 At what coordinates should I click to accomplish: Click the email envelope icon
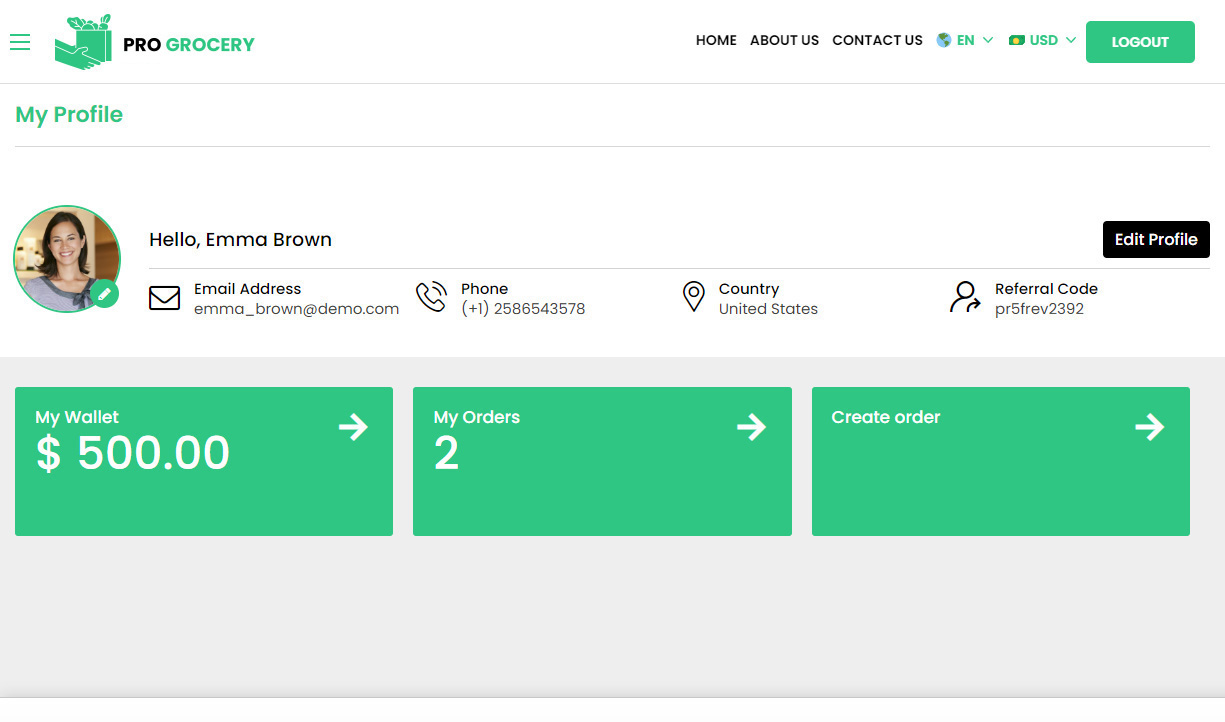tap(164, 298)
